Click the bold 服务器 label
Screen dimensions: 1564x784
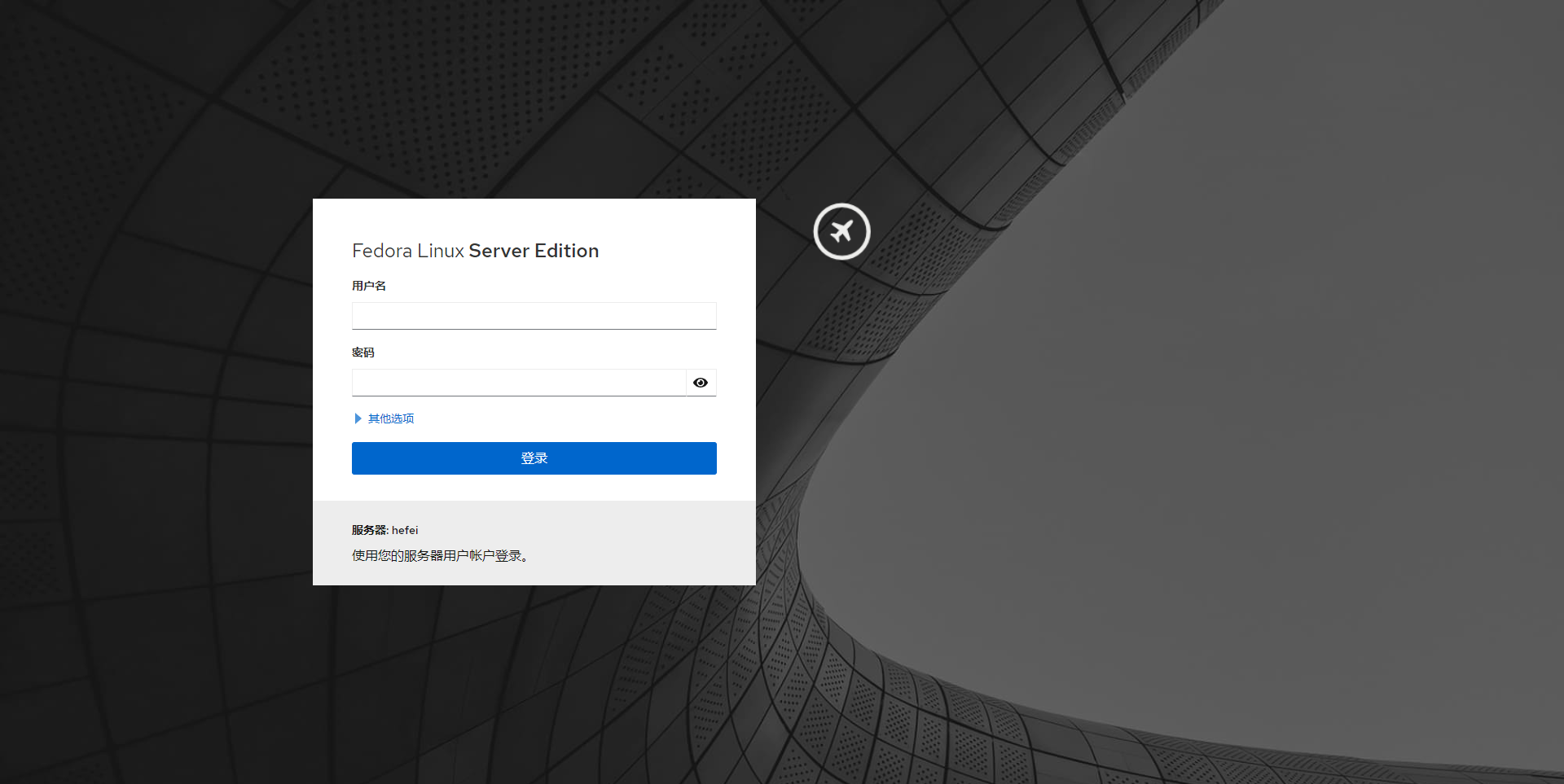point(369,530)
